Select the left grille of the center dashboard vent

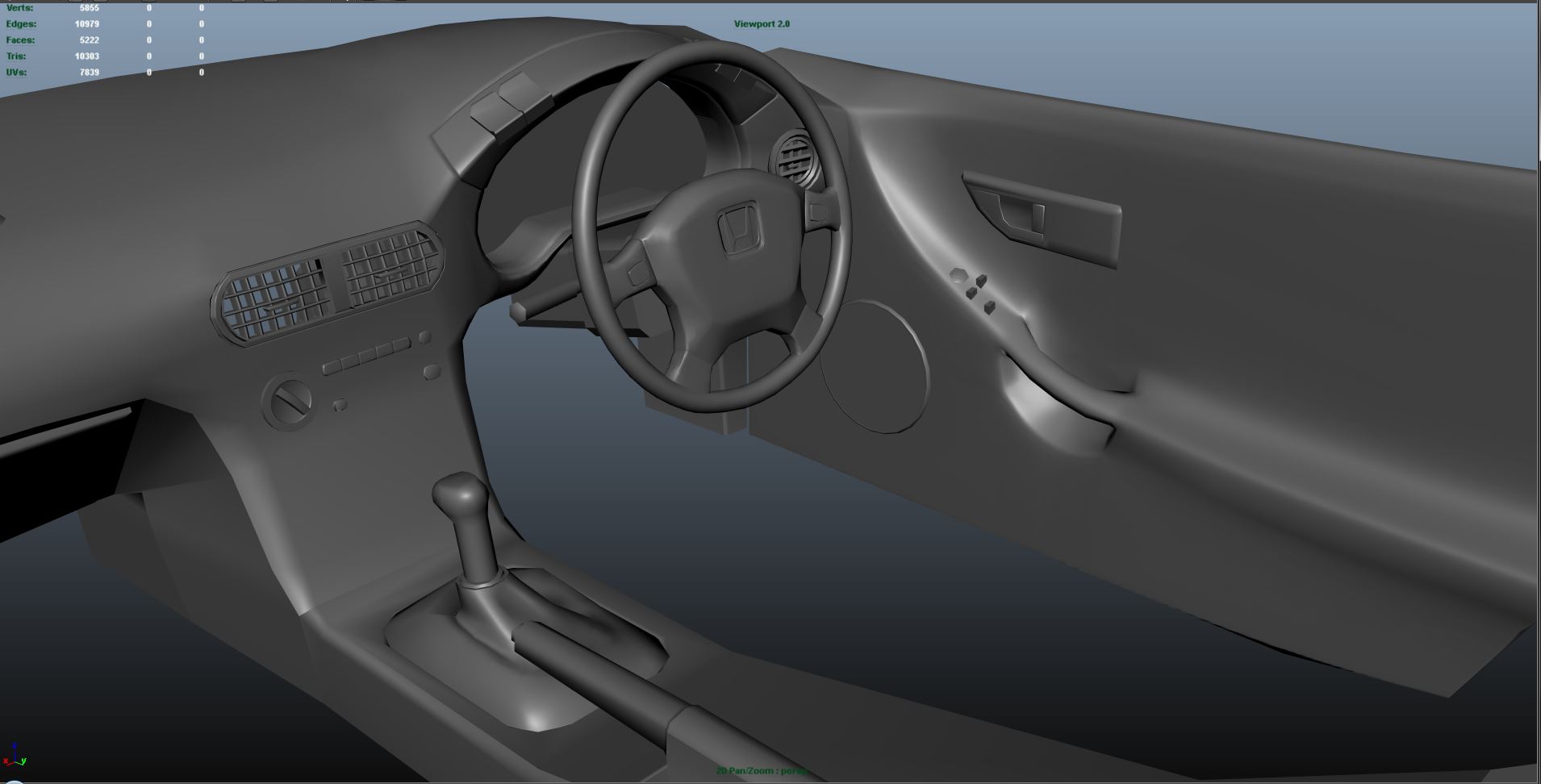[277, 301]
